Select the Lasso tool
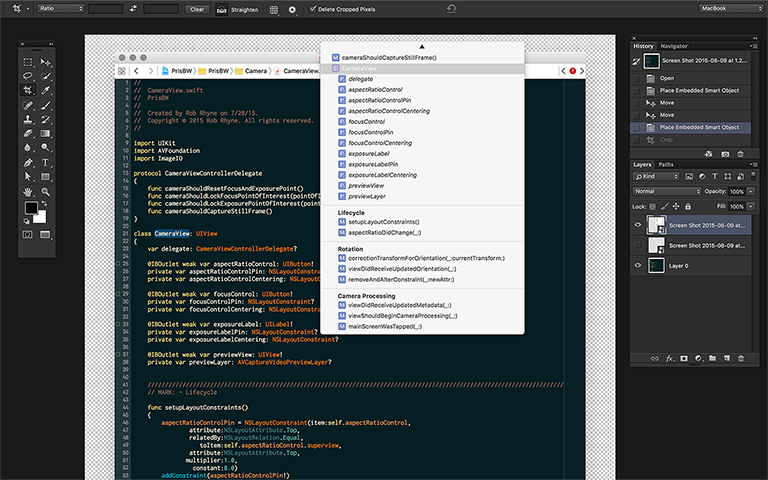 pos(28,76)
